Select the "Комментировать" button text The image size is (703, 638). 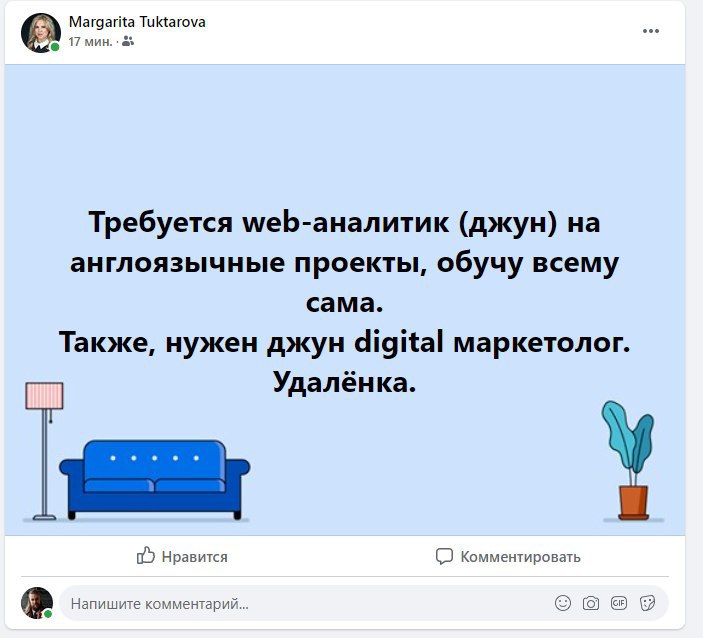pyautogui.click(x=521, y=557)
